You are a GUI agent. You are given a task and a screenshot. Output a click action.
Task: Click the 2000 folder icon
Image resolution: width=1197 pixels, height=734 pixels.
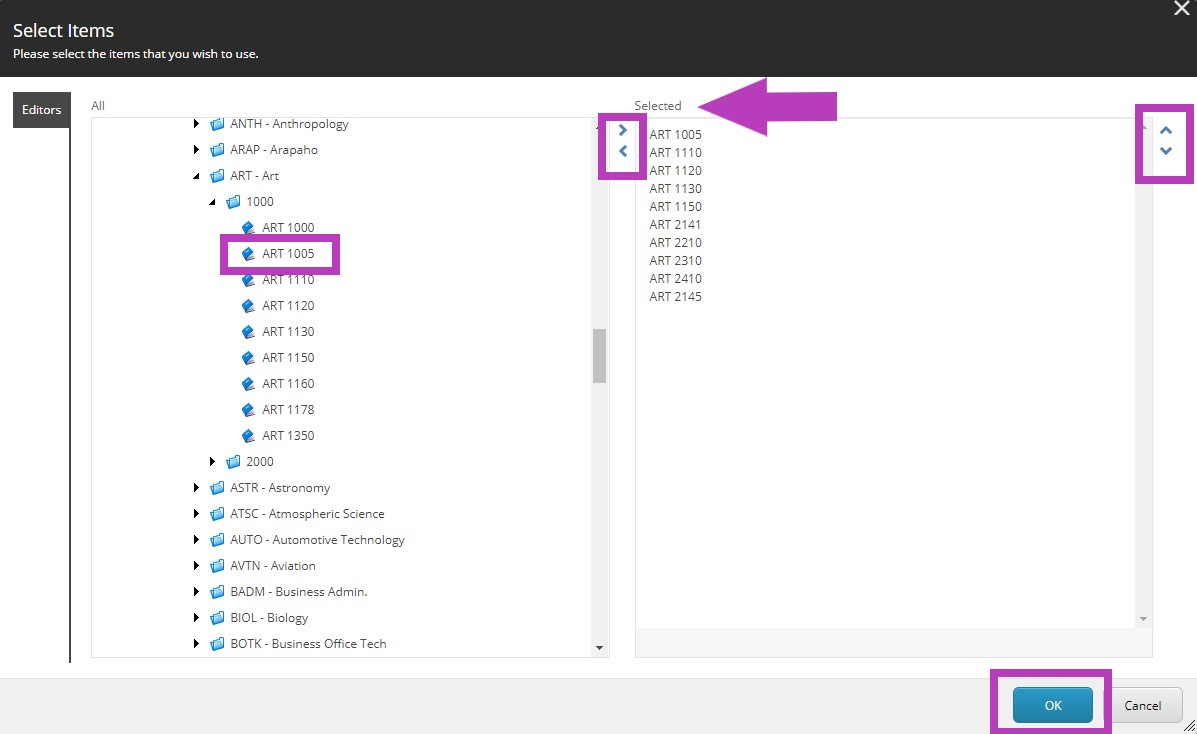[234, 461]
